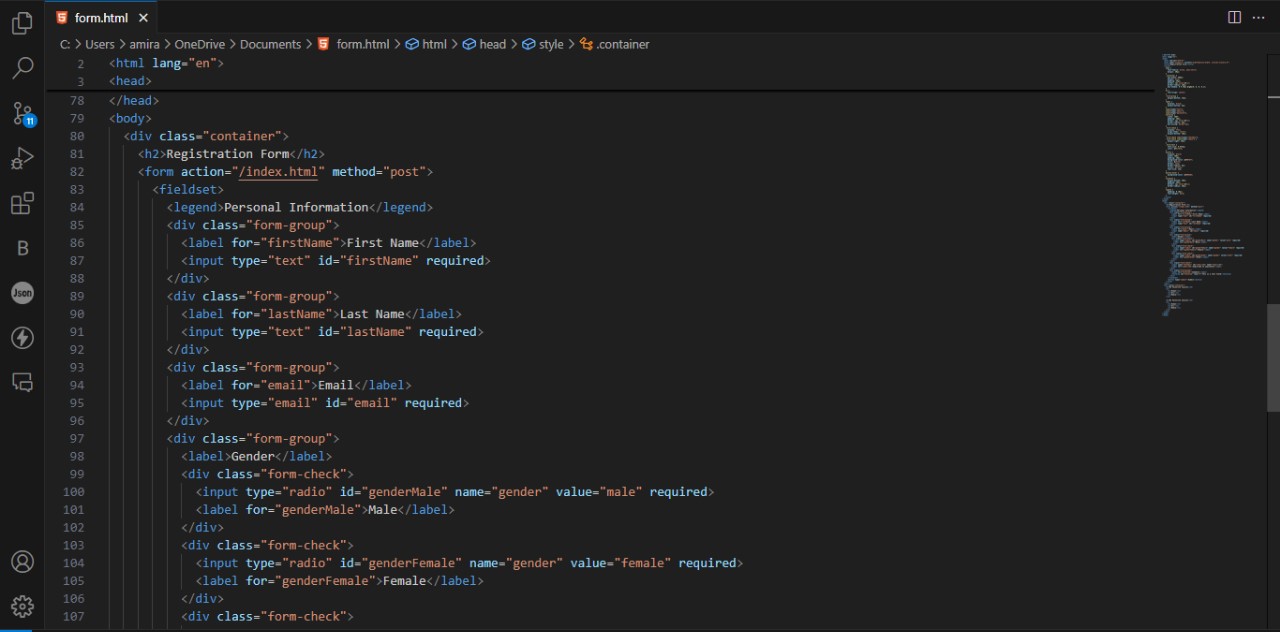1280x632 pixels.
Task: Click 'Male' label text on line 101
Action: (x=382, y=510)
